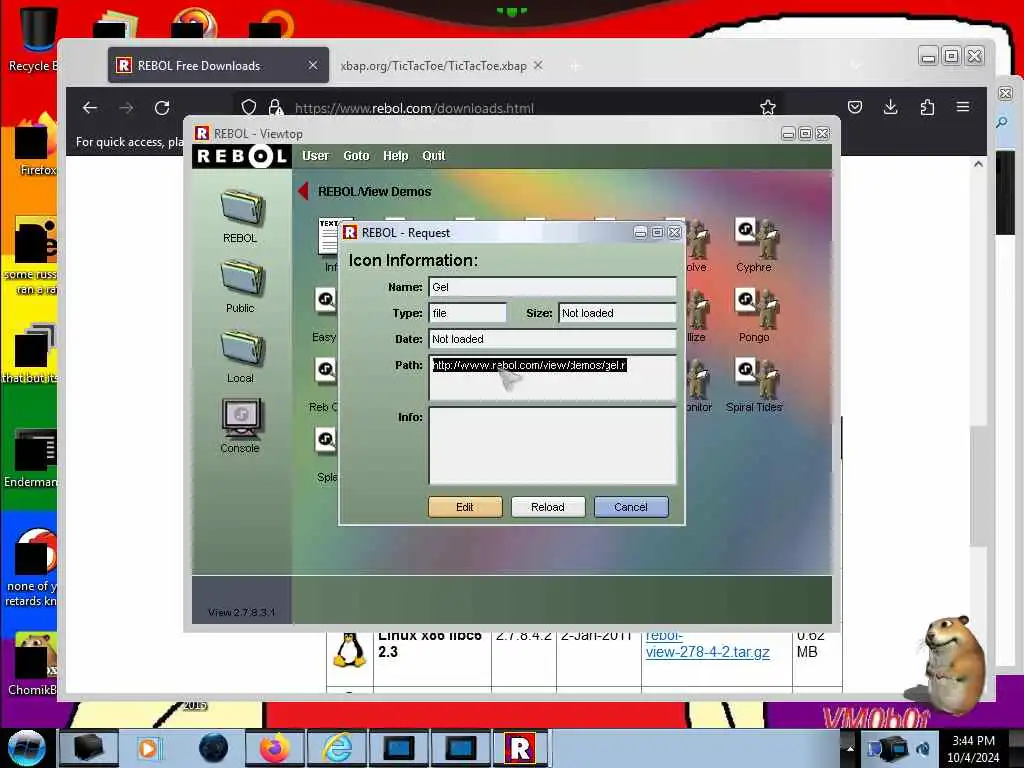1024x768 pixels.
Task: Switch to the REBOL Free Downloads tab
Action: click(x=219, y=65)
